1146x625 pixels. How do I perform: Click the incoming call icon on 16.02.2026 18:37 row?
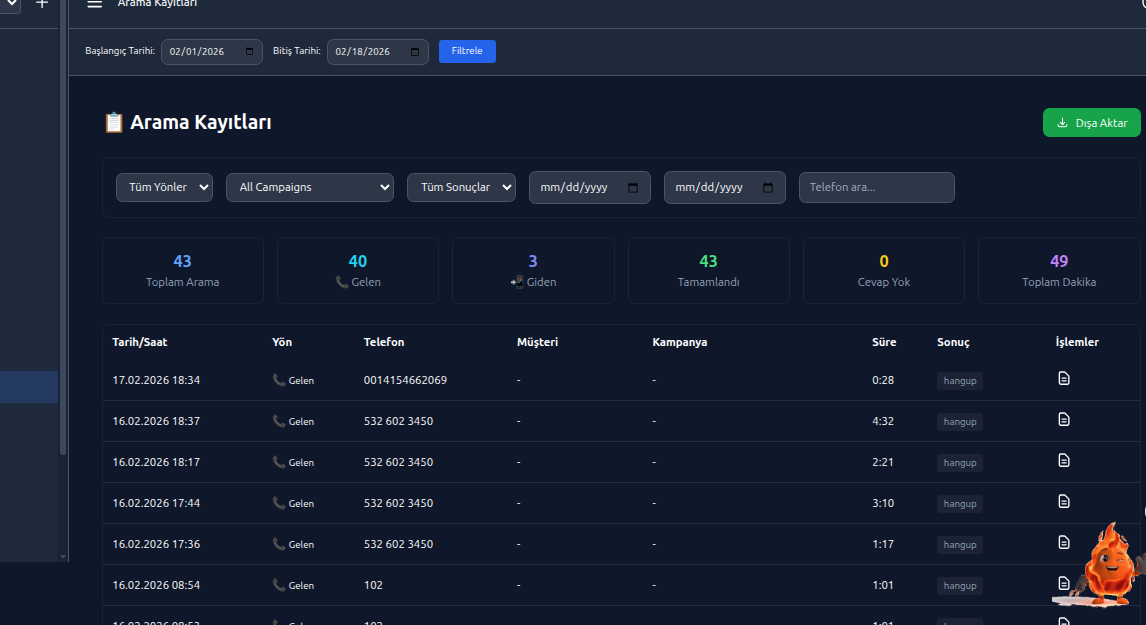(x=277, y=420)
